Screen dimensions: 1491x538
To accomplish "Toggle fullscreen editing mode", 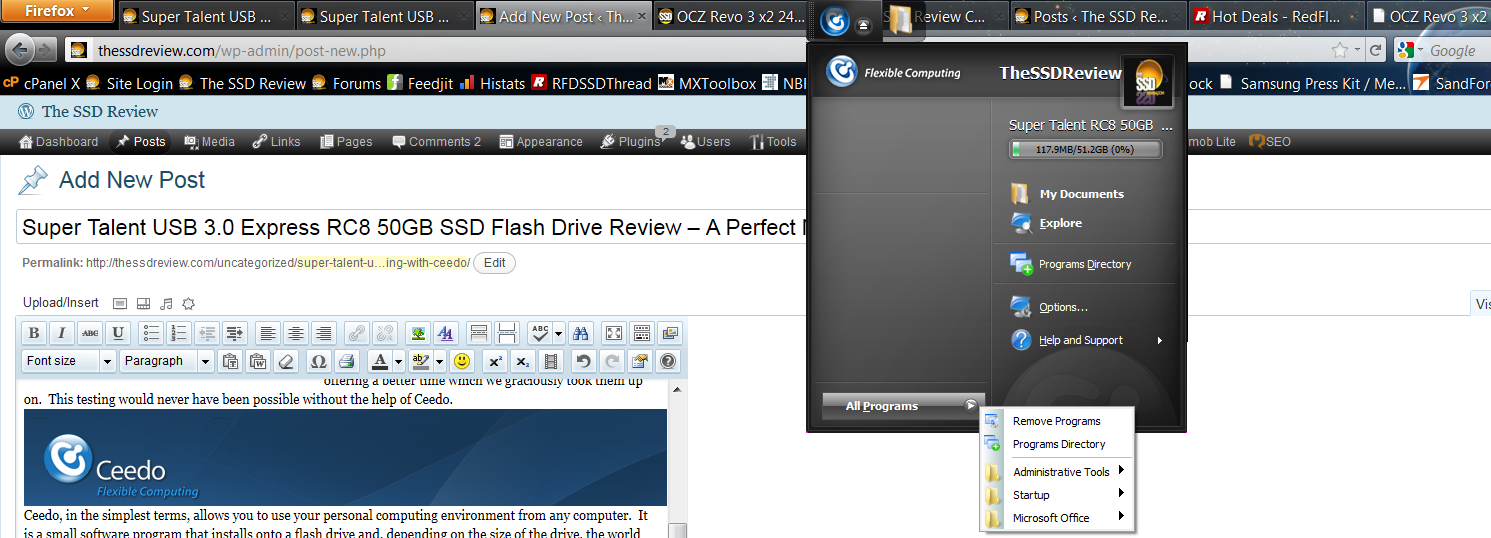I will coord(615,333).
